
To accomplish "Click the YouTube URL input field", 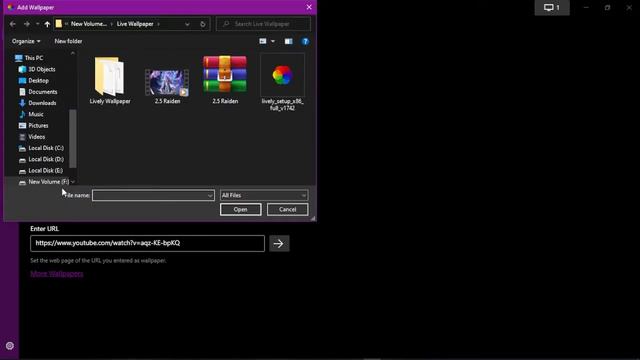I will [x=147, y=243].
